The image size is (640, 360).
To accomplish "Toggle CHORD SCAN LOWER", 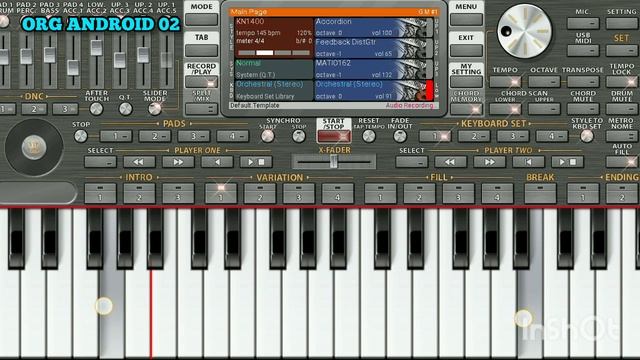I will 505,109.
